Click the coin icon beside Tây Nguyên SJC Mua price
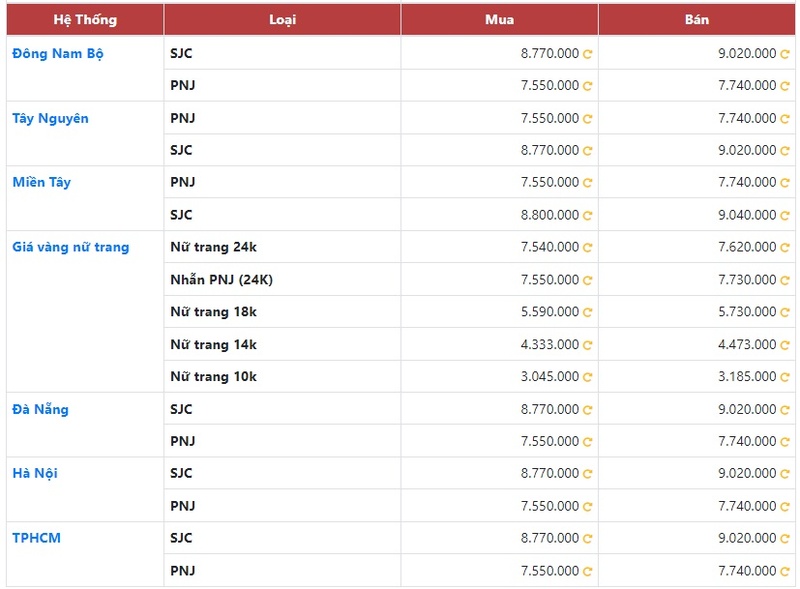The image size is (800, 589). pos(587,151)
